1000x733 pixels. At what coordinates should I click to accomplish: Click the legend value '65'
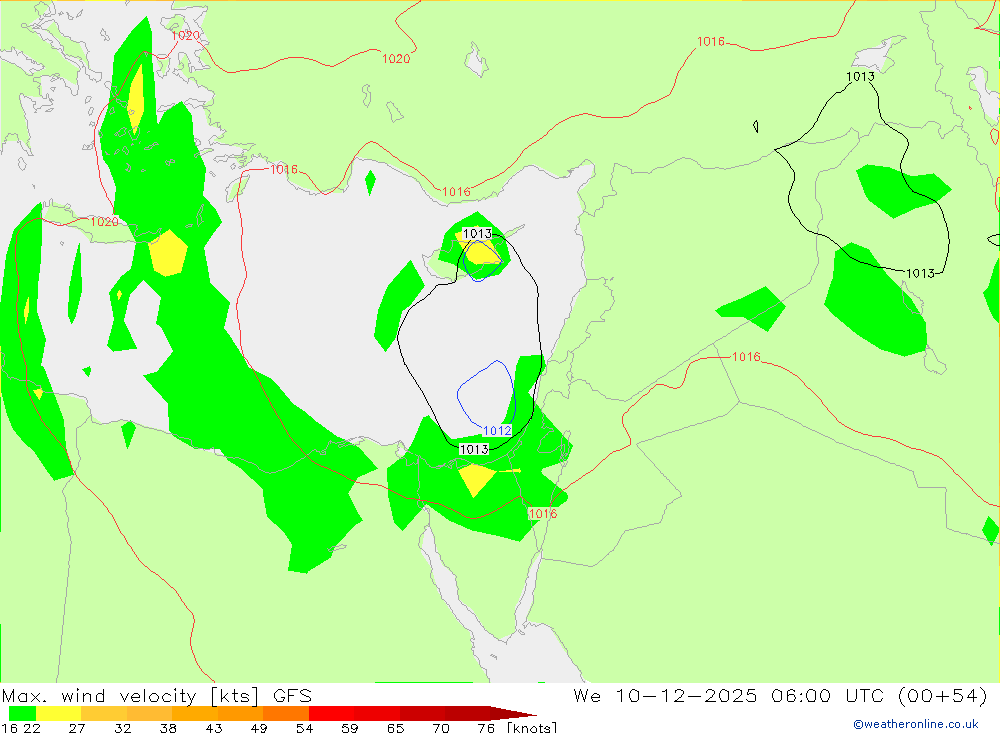tap(395, 728)
